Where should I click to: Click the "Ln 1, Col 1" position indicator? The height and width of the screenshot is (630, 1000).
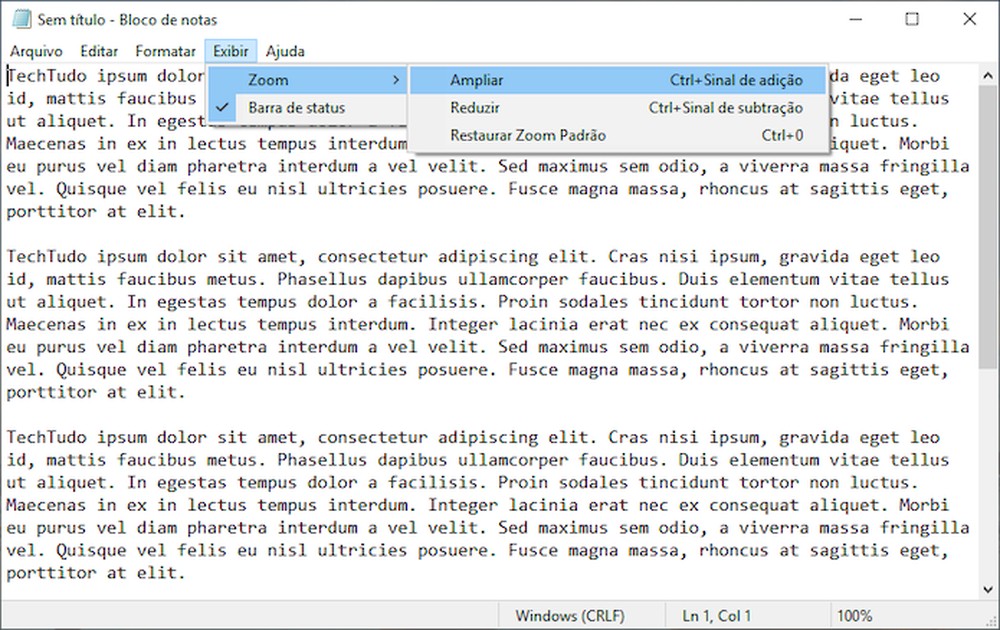coord(716,615)
